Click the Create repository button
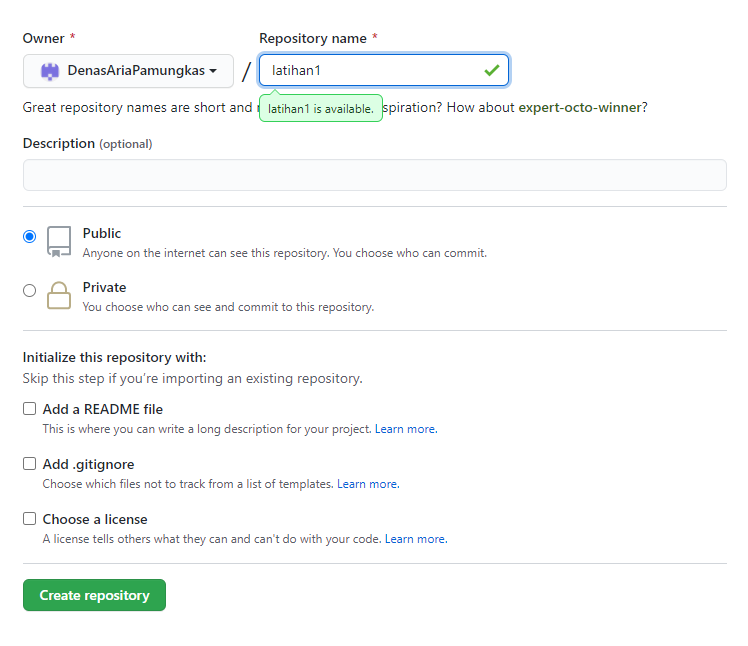Viewport: 748px width, 646px height. 94,595
